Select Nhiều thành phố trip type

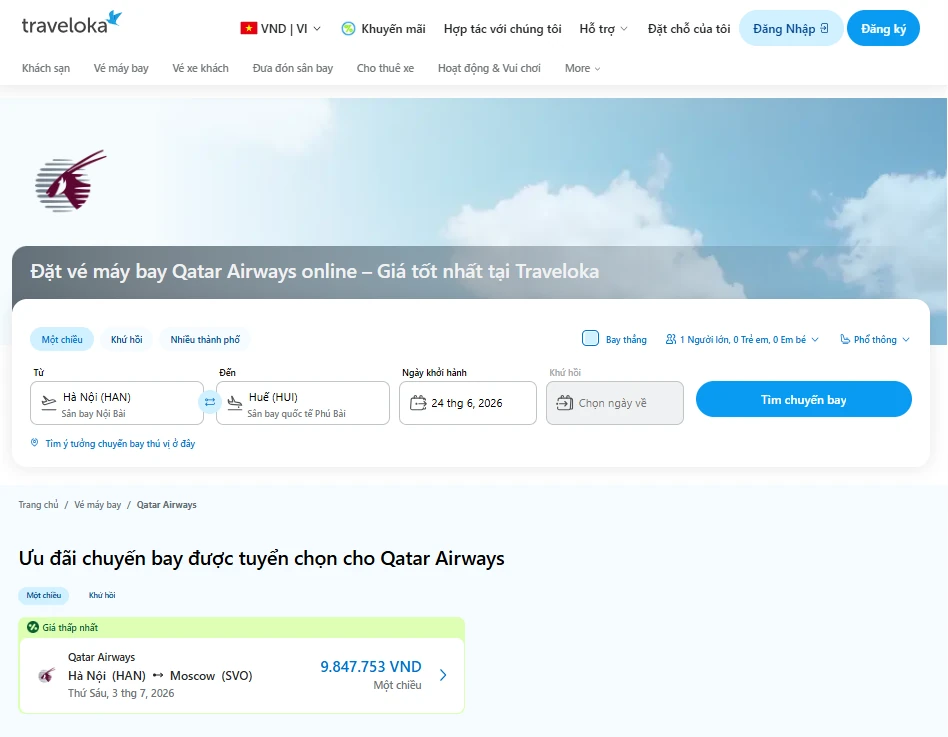205,339
